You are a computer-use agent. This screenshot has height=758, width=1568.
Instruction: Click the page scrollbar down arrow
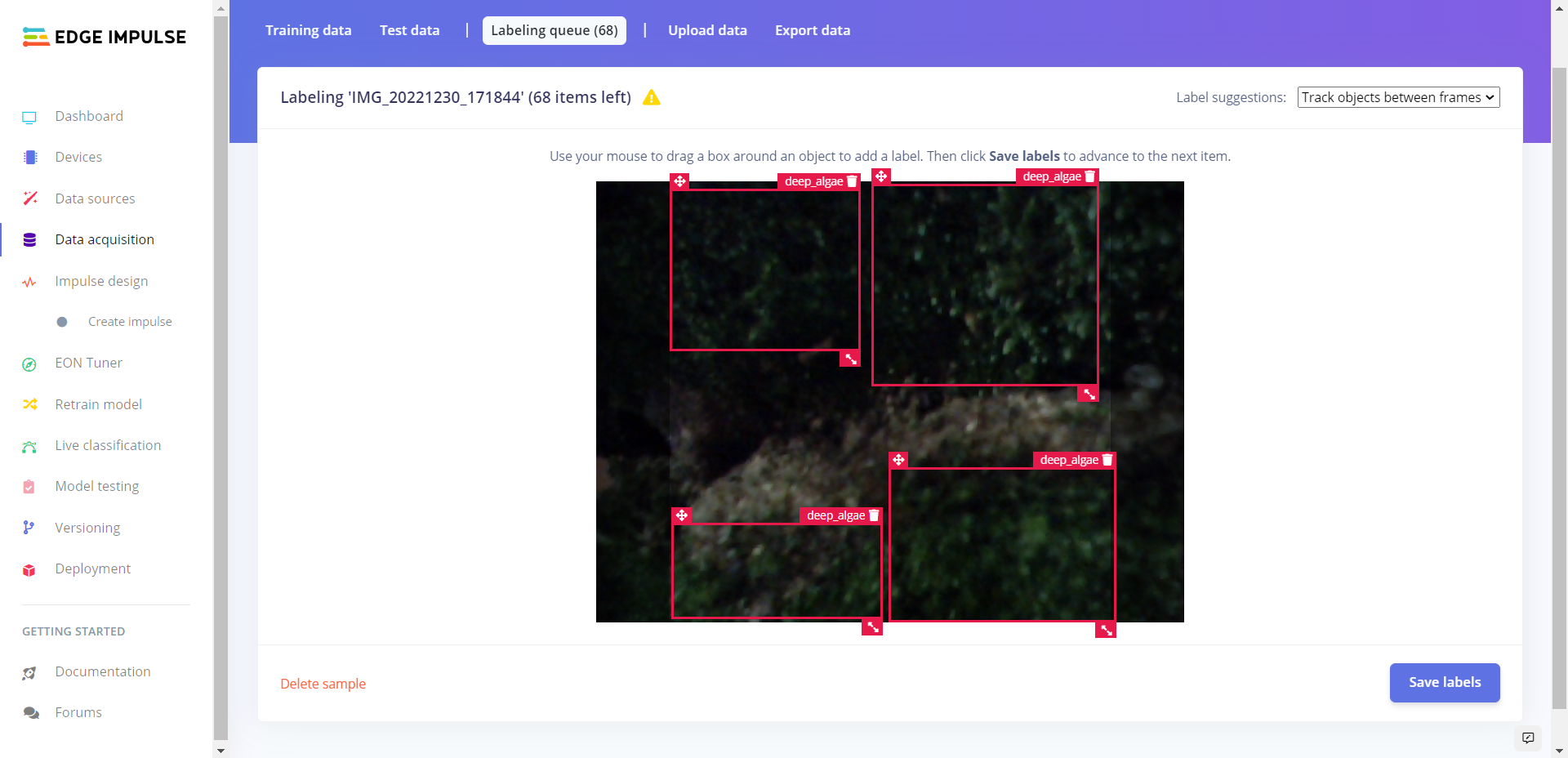(x=1559, y=750)
